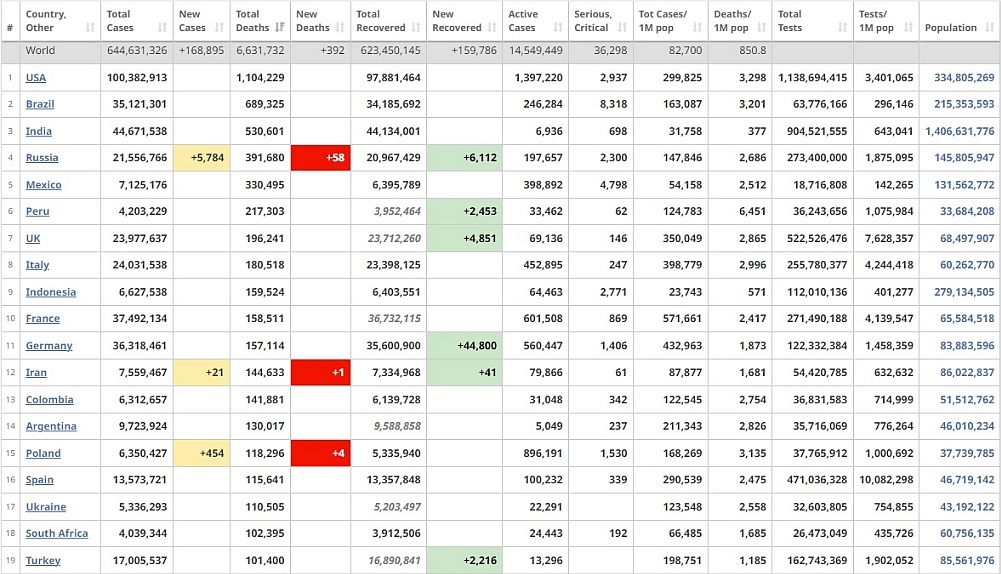The width and height of the screenshot is (1001, 574).
Task: Sort by Tests/1M pop sort arrows
Action: click(908, 27)
